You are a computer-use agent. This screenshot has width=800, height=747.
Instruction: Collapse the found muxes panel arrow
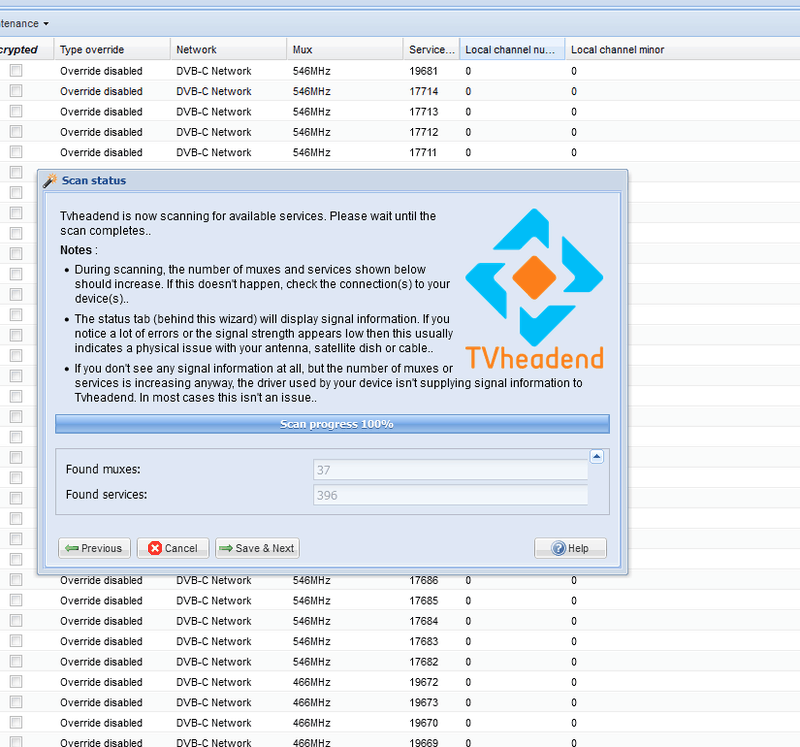pyautogui.click(x=596, y=456)
